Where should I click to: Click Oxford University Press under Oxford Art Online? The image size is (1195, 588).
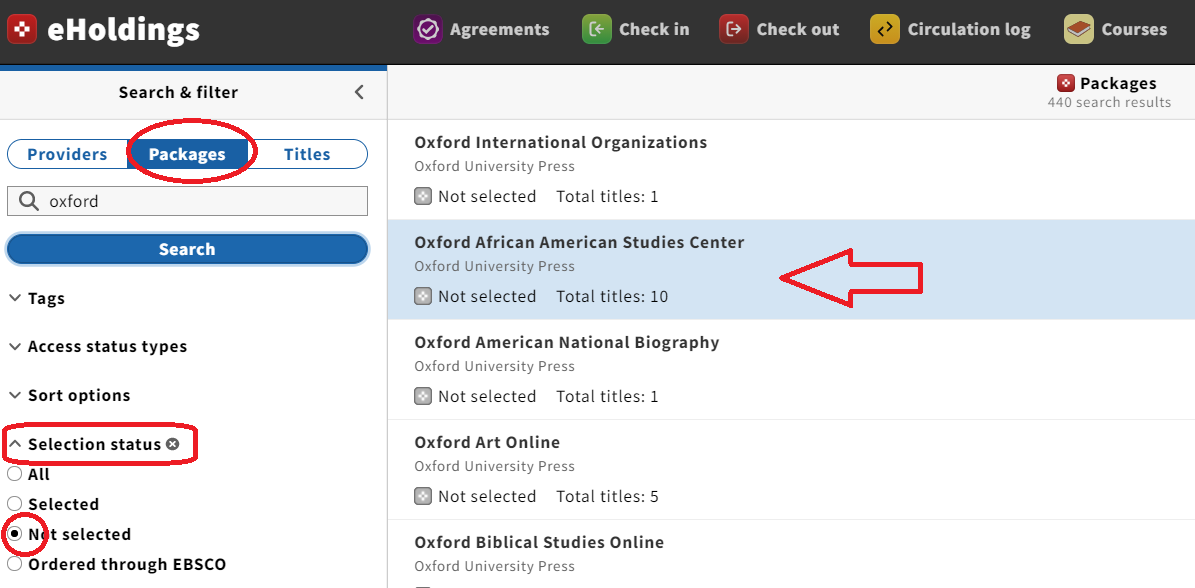pos(495,466)
